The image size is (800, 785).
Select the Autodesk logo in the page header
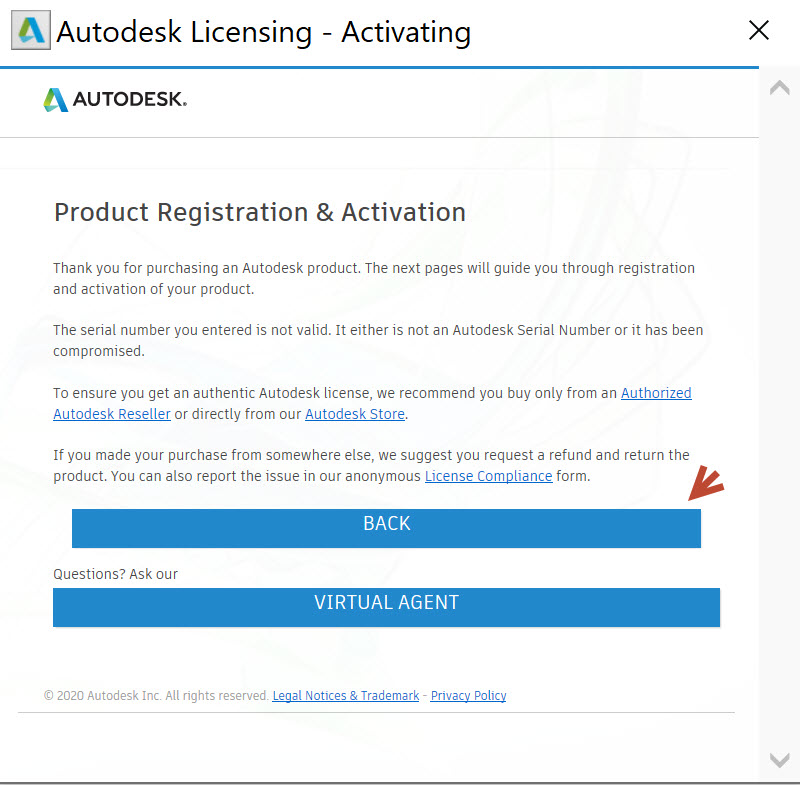(x=114, y=99)
